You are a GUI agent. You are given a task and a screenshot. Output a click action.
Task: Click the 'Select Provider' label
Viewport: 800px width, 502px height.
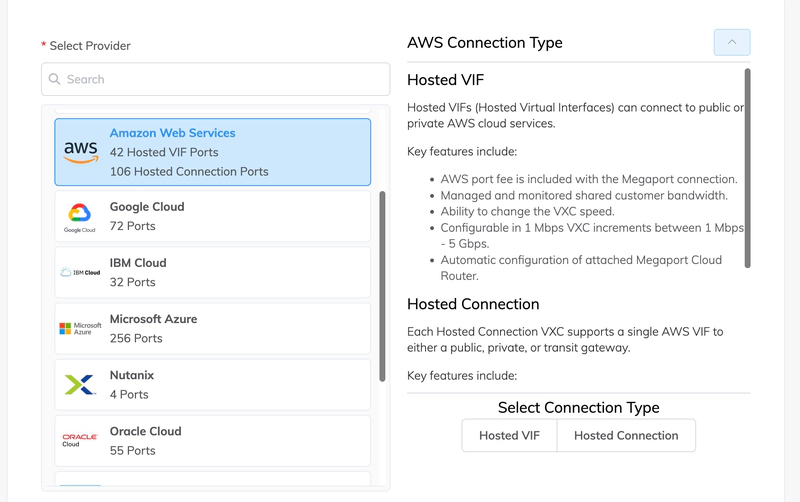click(90, 46)
